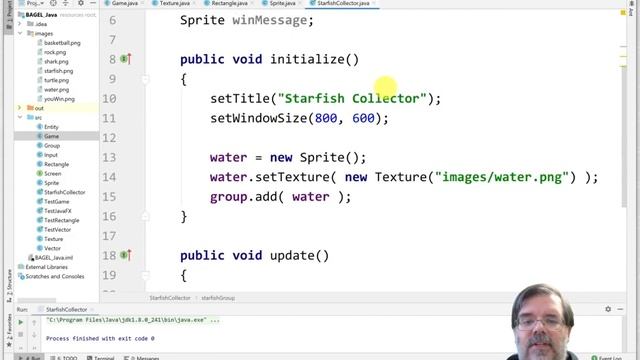The image size is (640, 360).
Task: Select basketball.png in the images folder
Action: (x=62, y=43)
